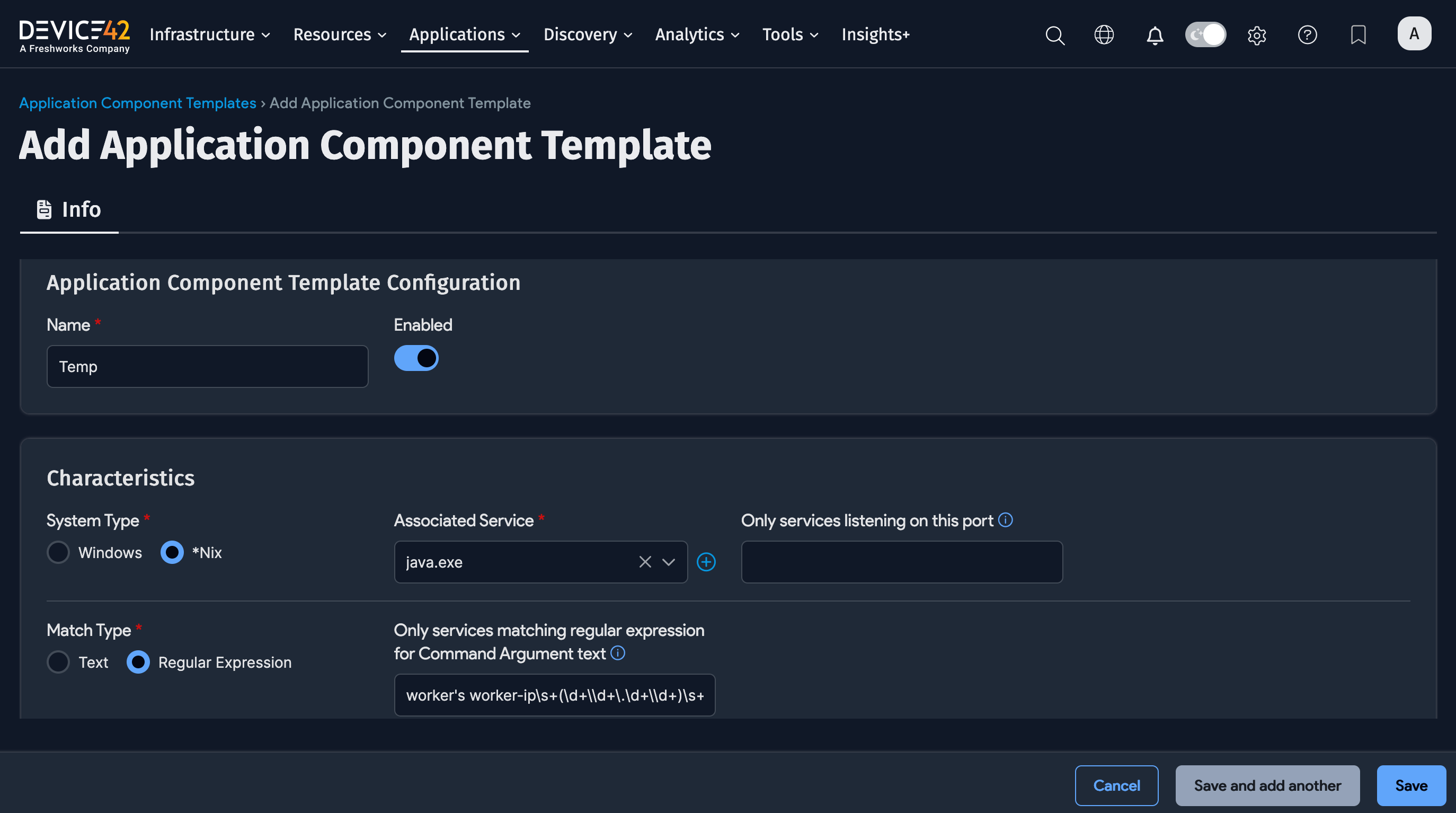Click the globe language icon
1456x813 pixels.
1104,35
